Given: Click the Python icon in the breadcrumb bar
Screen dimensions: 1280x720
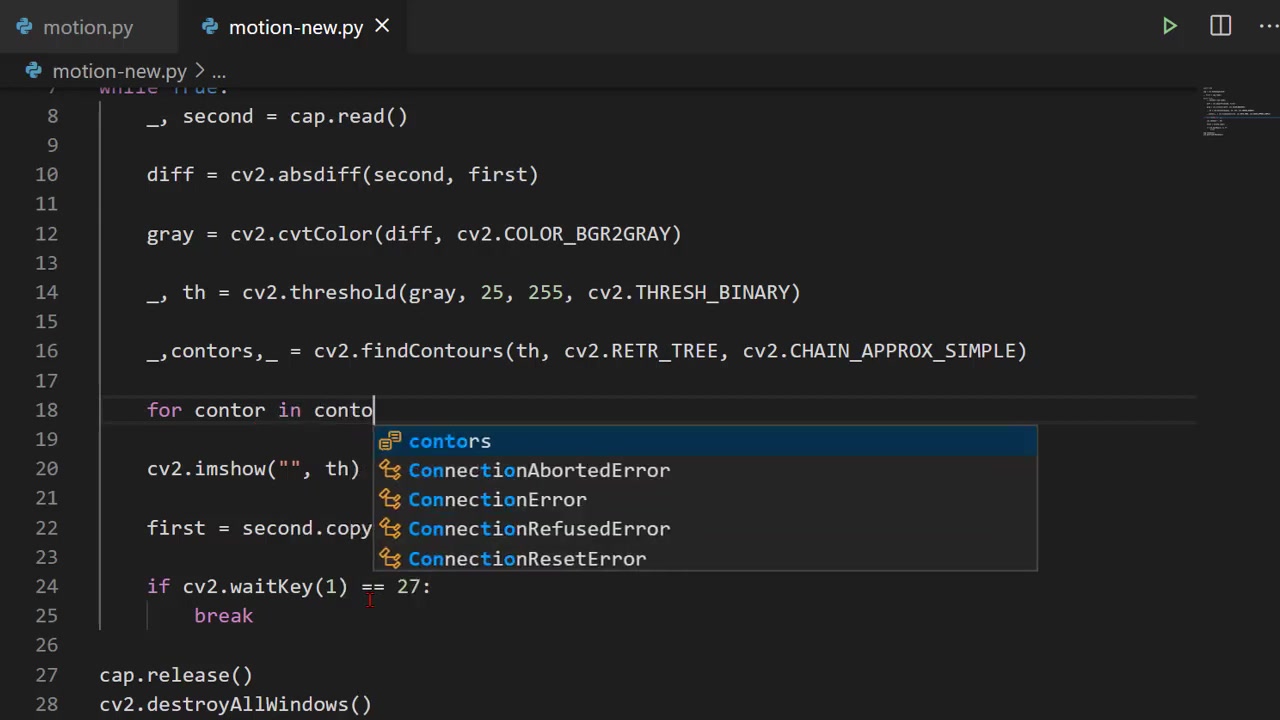Looking at the screenshot, I should click(x=34, y=71).
